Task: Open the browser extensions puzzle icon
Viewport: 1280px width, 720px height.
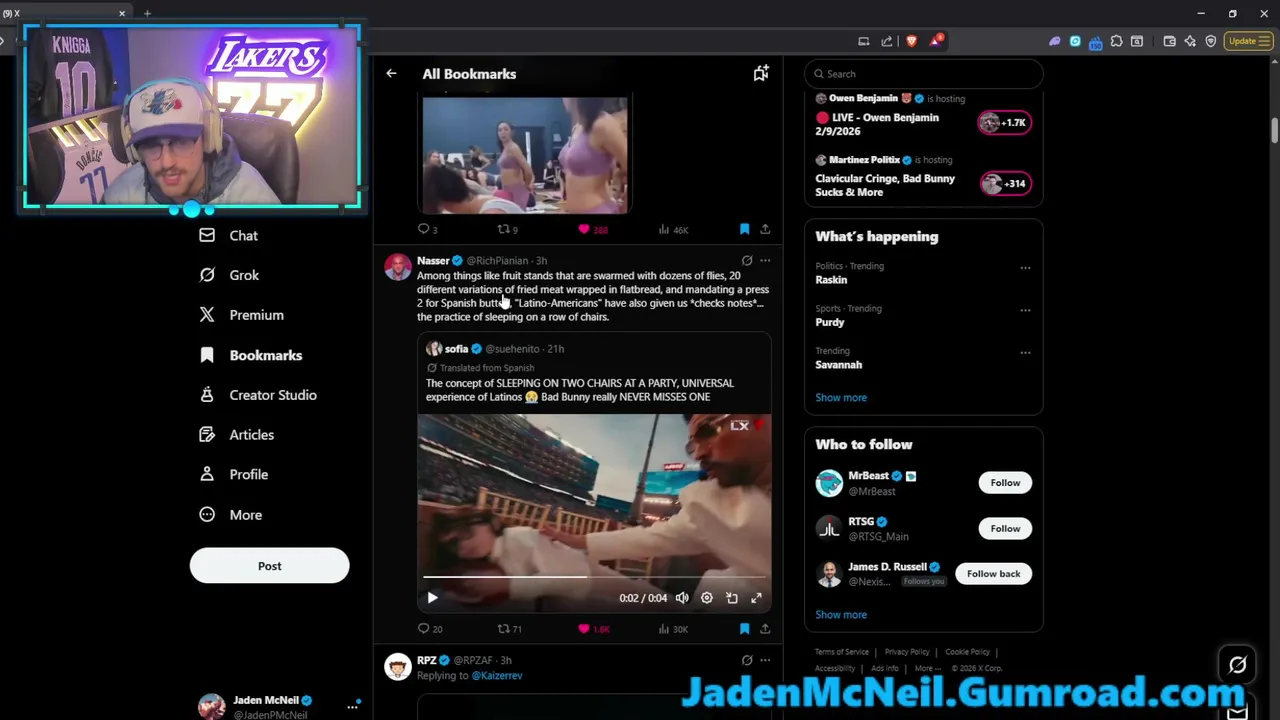Action: pos(1116,41)
